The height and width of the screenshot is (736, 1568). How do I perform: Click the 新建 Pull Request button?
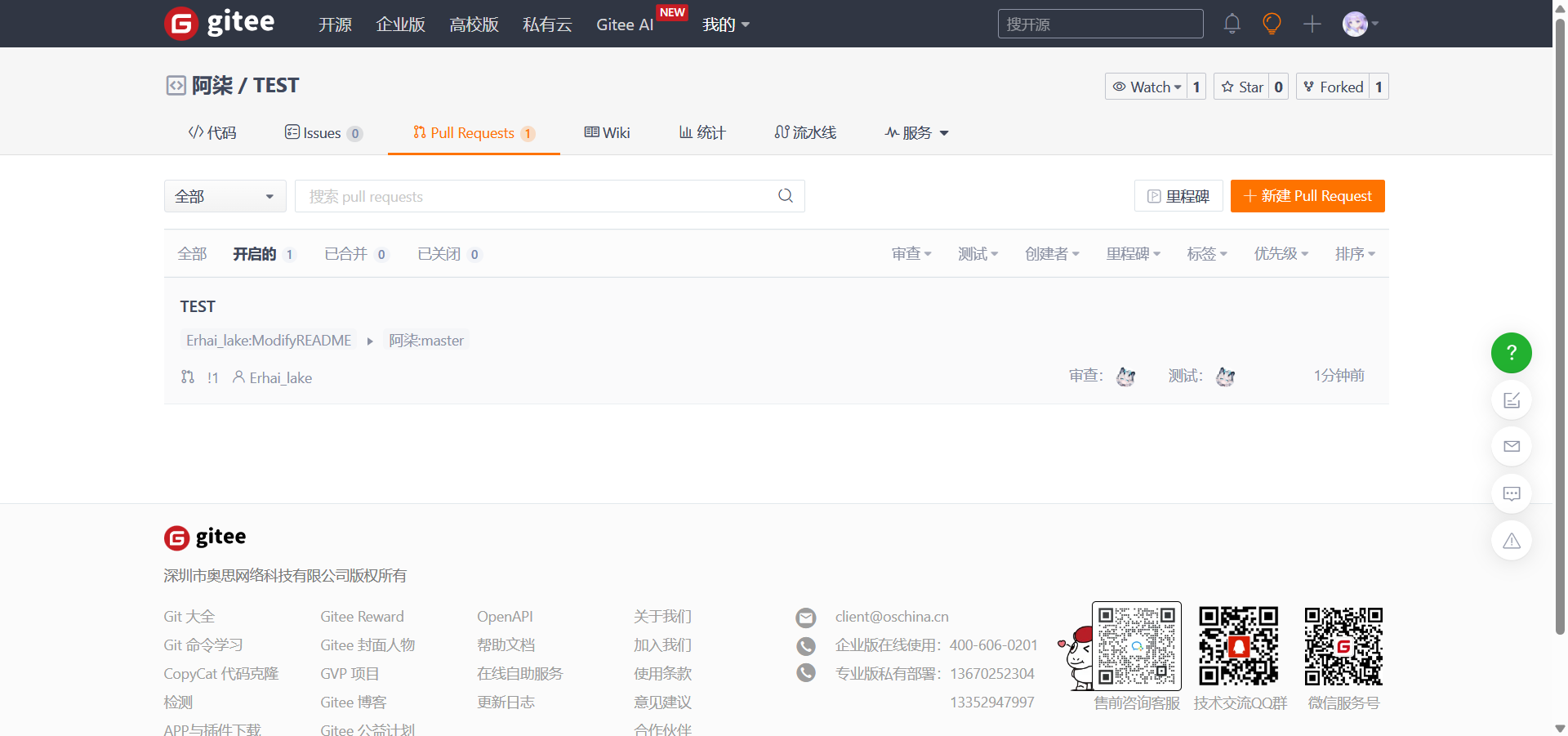[1307, 196]
